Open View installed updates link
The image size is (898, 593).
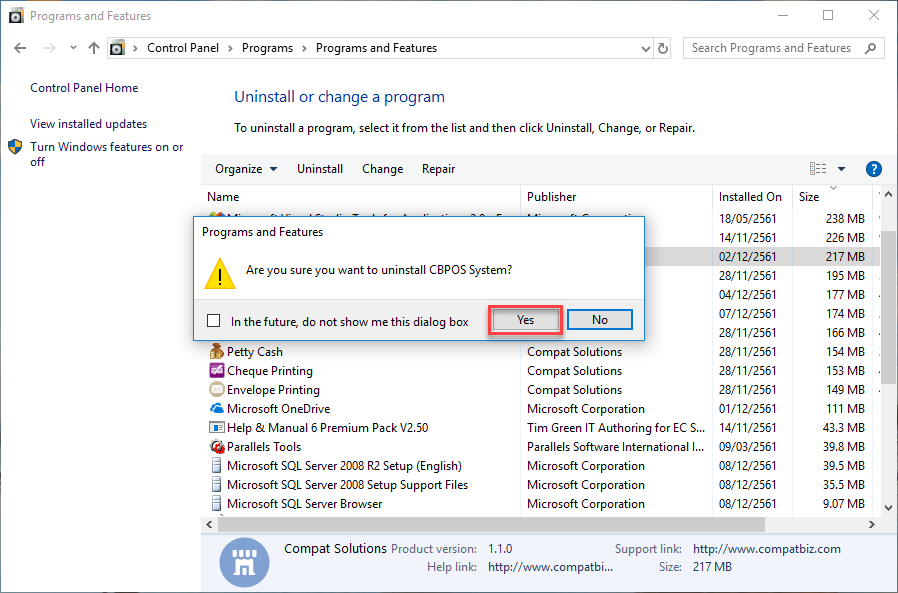[88, 124]
